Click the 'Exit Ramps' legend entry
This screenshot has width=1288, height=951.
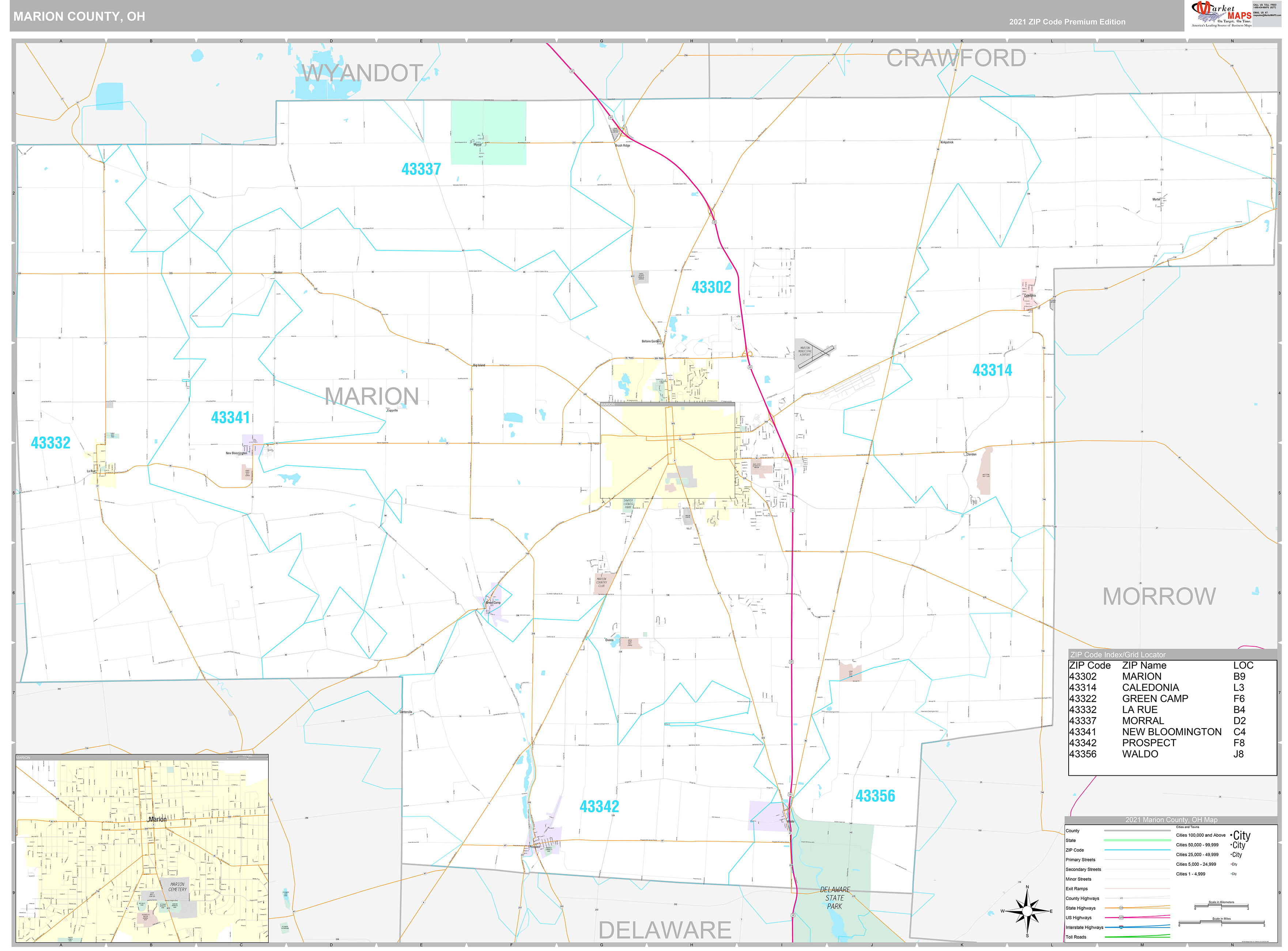(1076, 889)
